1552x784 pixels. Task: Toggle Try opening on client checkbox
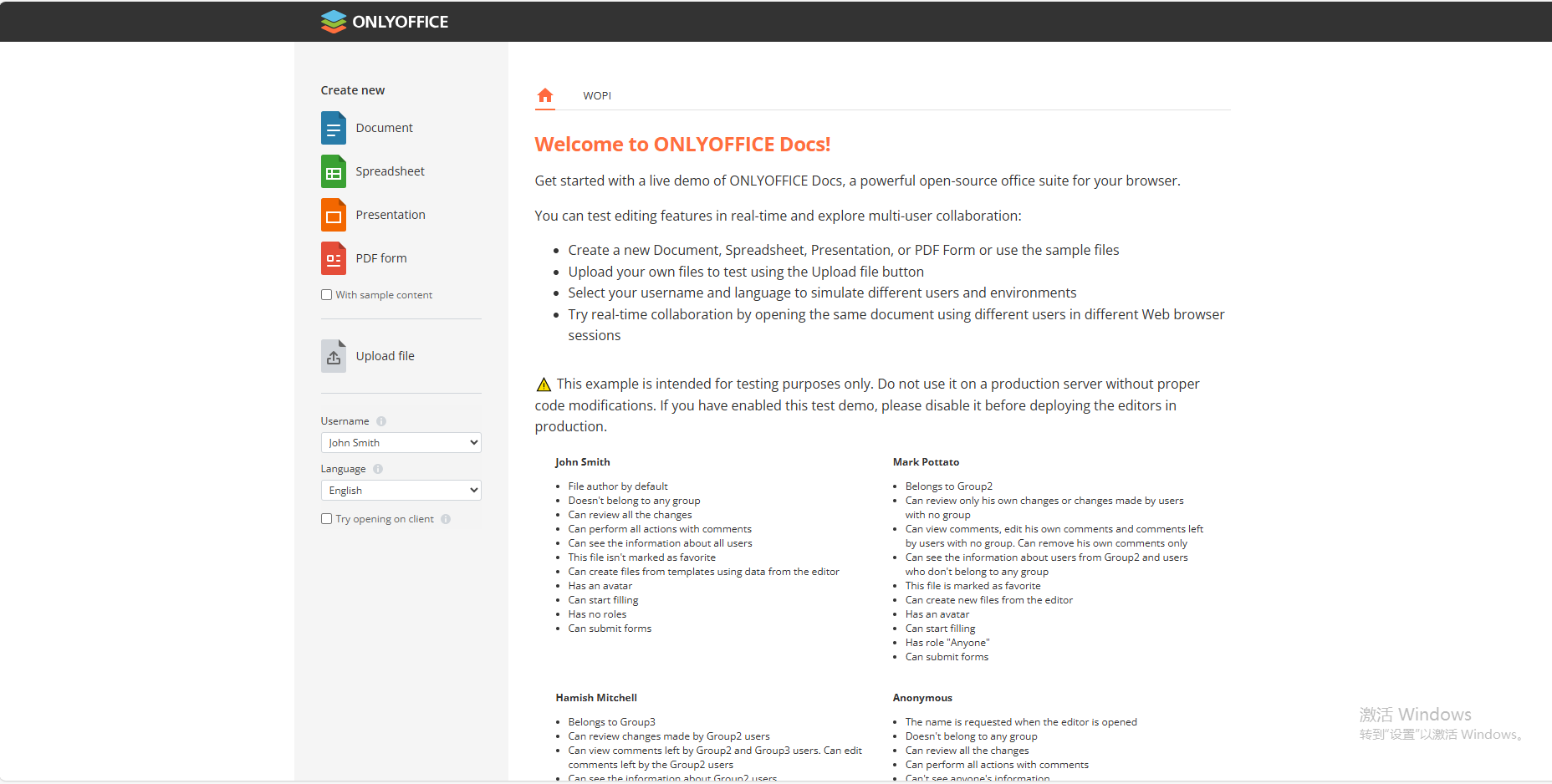pyautogui.click(x=327, y=519)
